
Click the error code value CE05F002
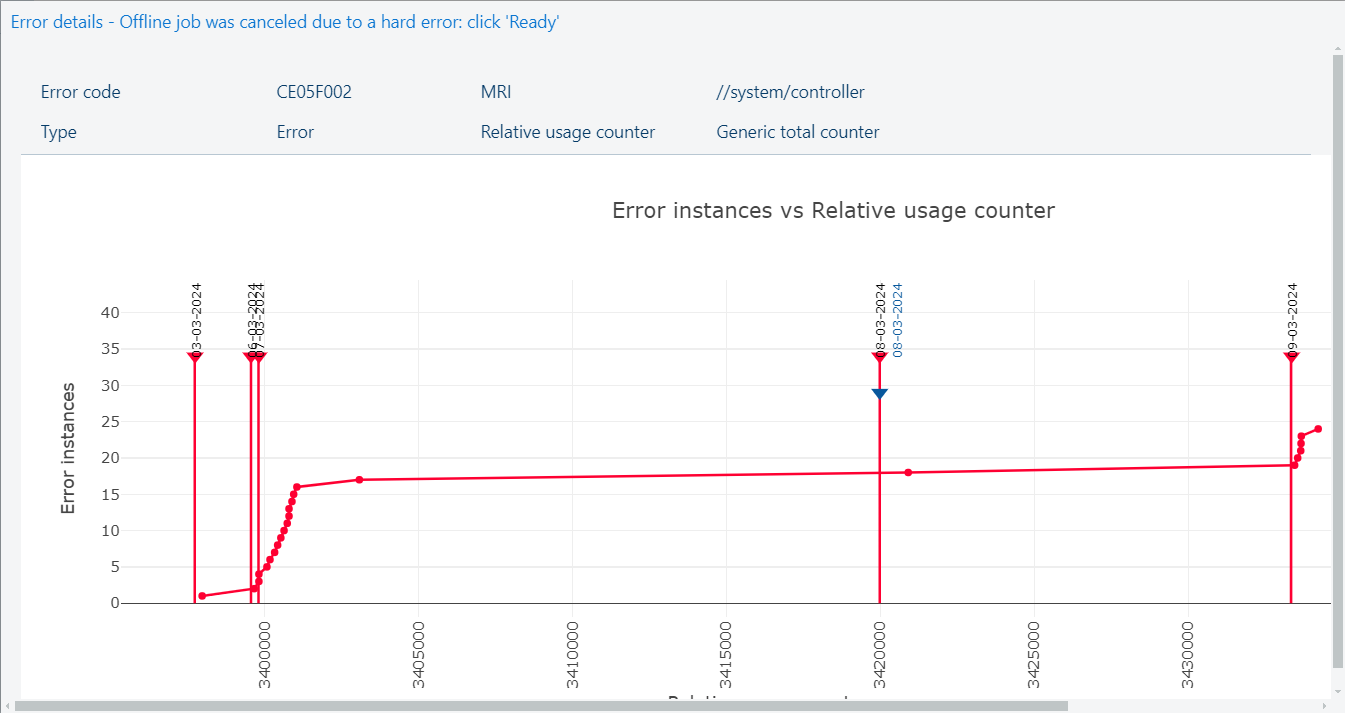(314, 92)
